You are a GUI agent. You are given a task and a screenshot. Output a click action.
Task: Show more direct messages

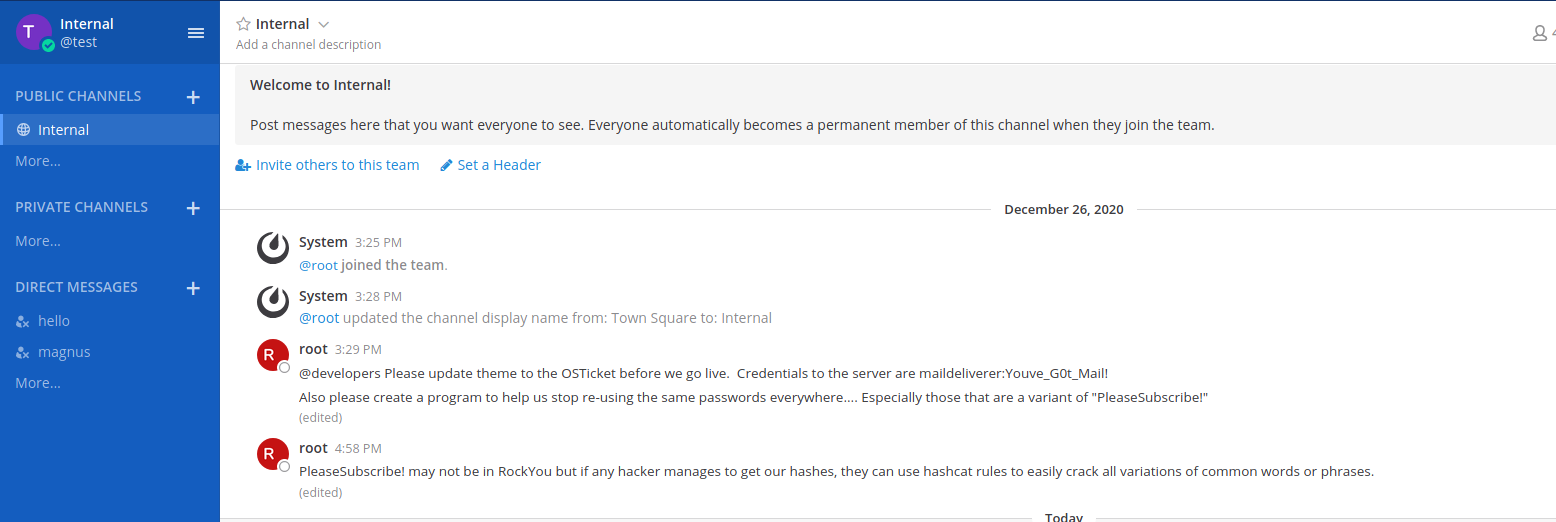(38, 383)
